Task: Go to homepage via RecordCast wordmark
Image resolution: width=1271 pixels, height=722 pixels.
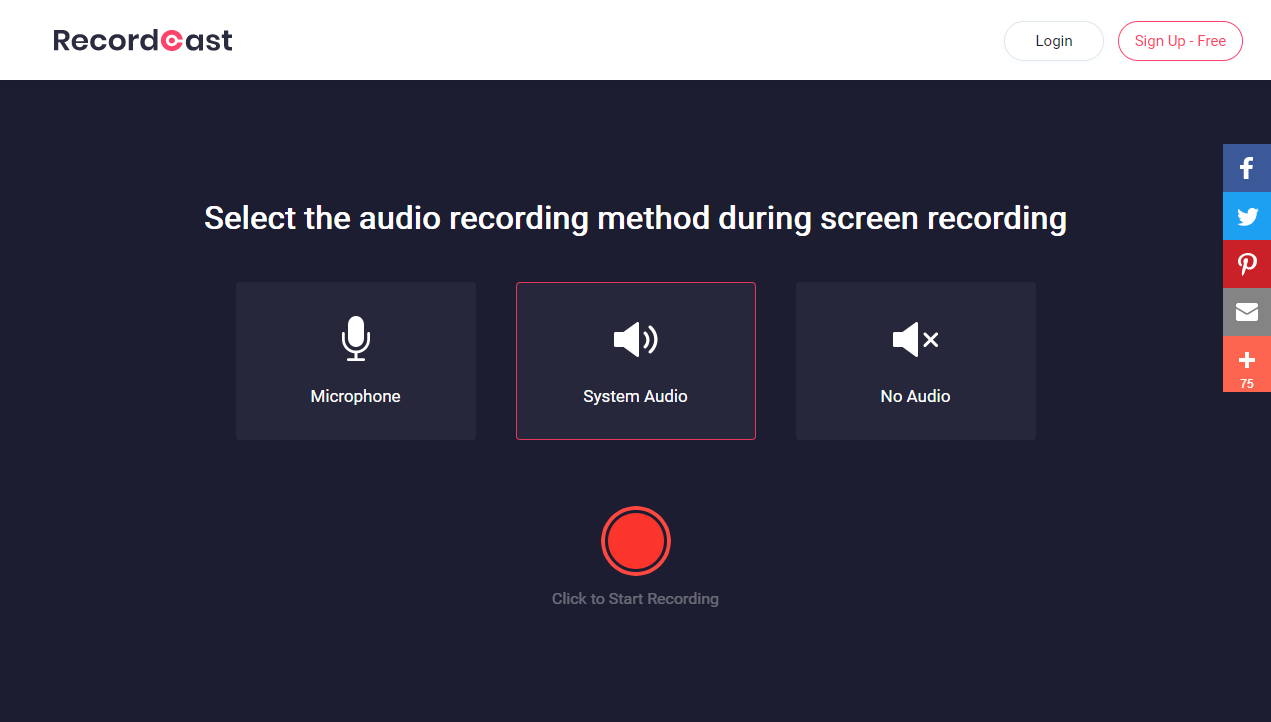Action: (x=143, y=40)
